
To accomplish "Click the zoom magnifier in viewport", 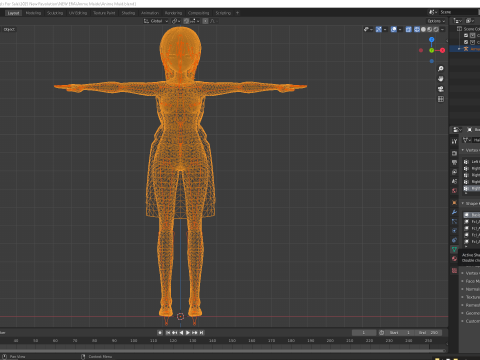I will (441, 69).
